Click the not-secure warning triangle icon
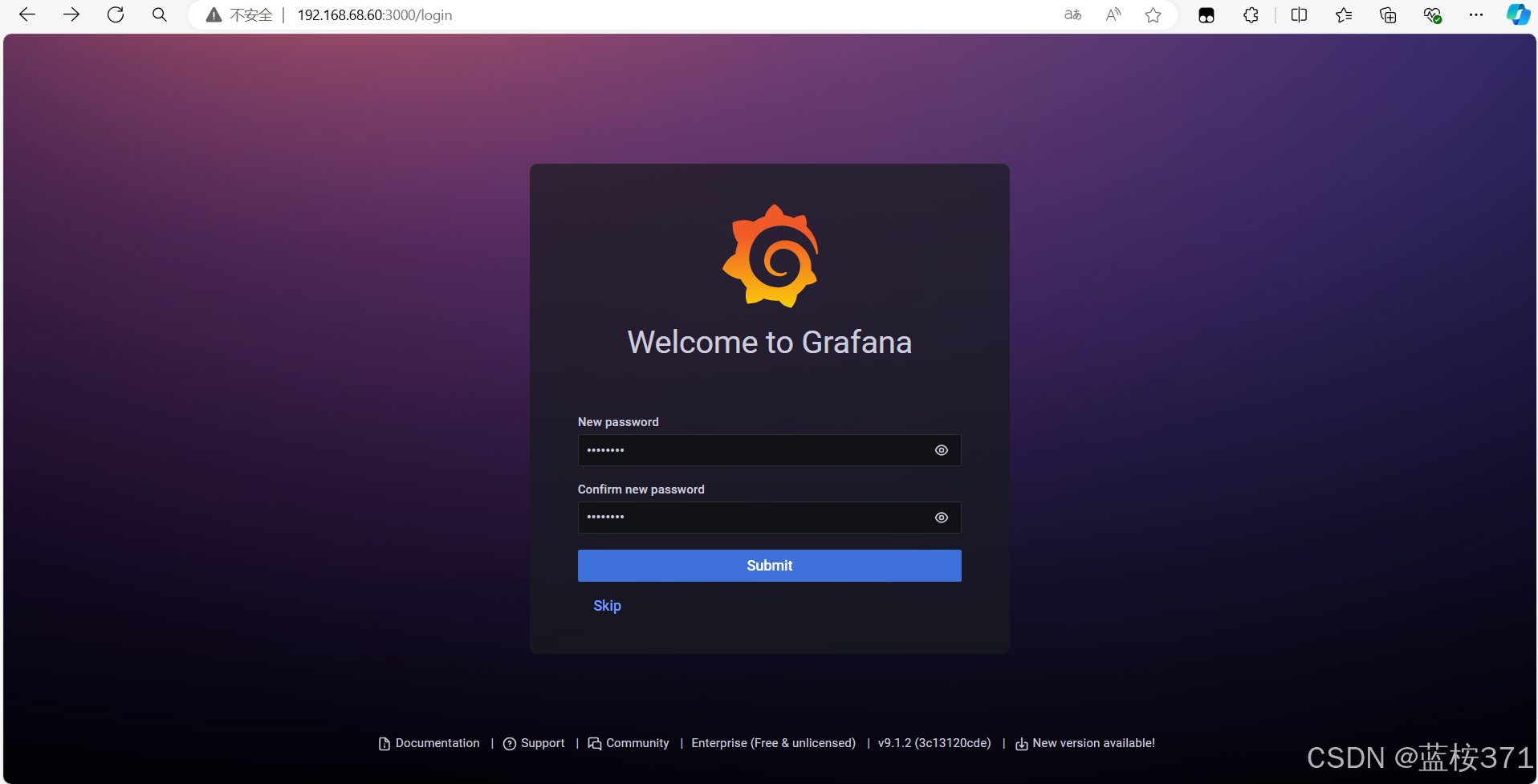The image size is (1538, 784). (x=214, y=15)
